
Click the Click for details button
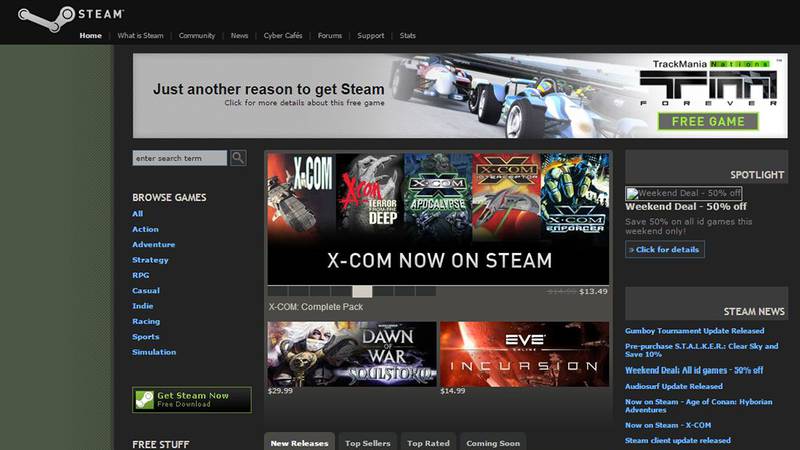click(x=665, y=249)
